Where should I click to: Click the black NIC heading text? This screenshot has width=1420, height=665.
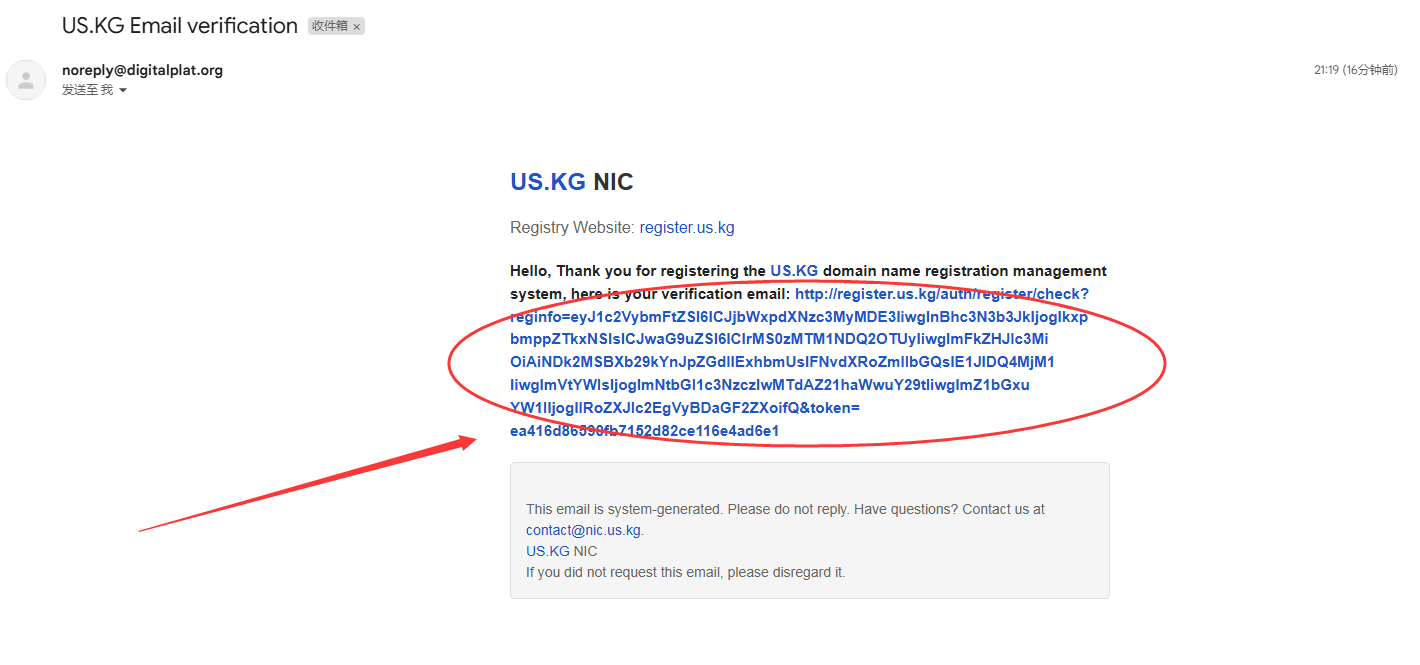point(613,182)
